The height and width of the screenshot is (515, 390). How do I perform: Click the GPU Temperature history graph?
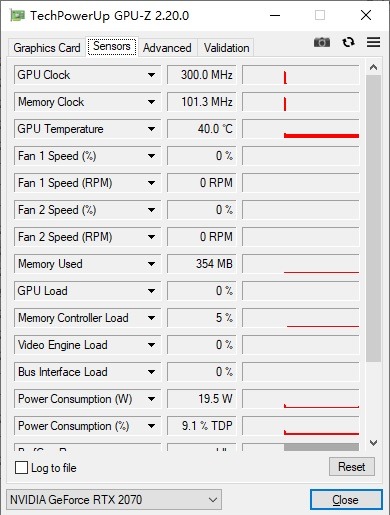click(301, 129)
